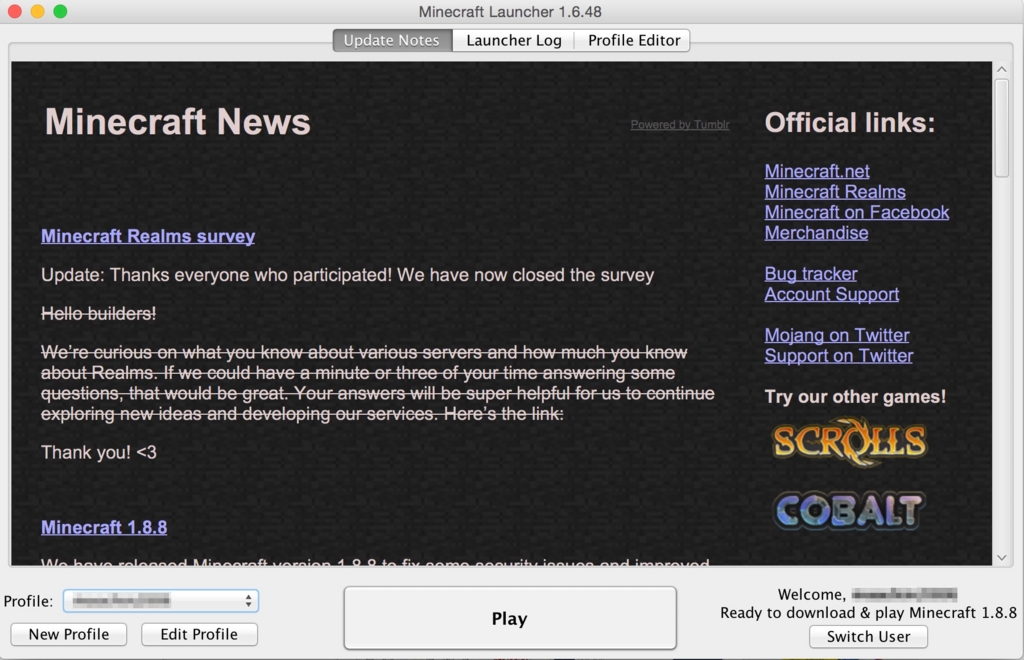The width and height of the screenshot is (1024, 660).
Task: Click 'Thank you! <3' text
Action: coord(99,452)
